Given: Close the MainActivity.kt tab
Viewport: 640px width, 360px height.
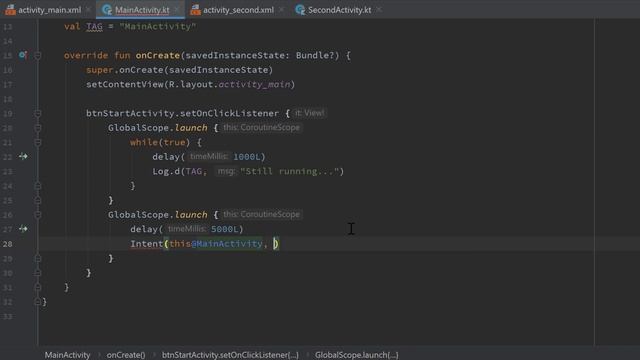Looking at the screenshot, I should 176,9.
